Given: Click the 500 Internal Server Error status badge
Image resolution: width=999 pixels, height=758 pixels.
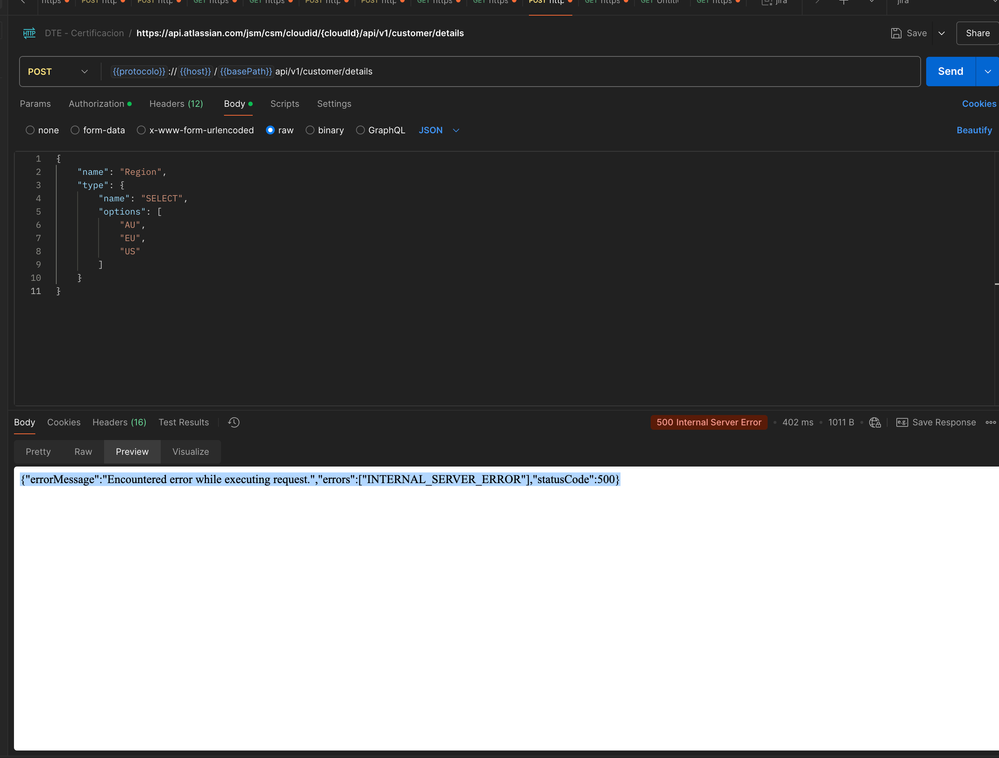Looking at the screenshot, I should point(709,422).
